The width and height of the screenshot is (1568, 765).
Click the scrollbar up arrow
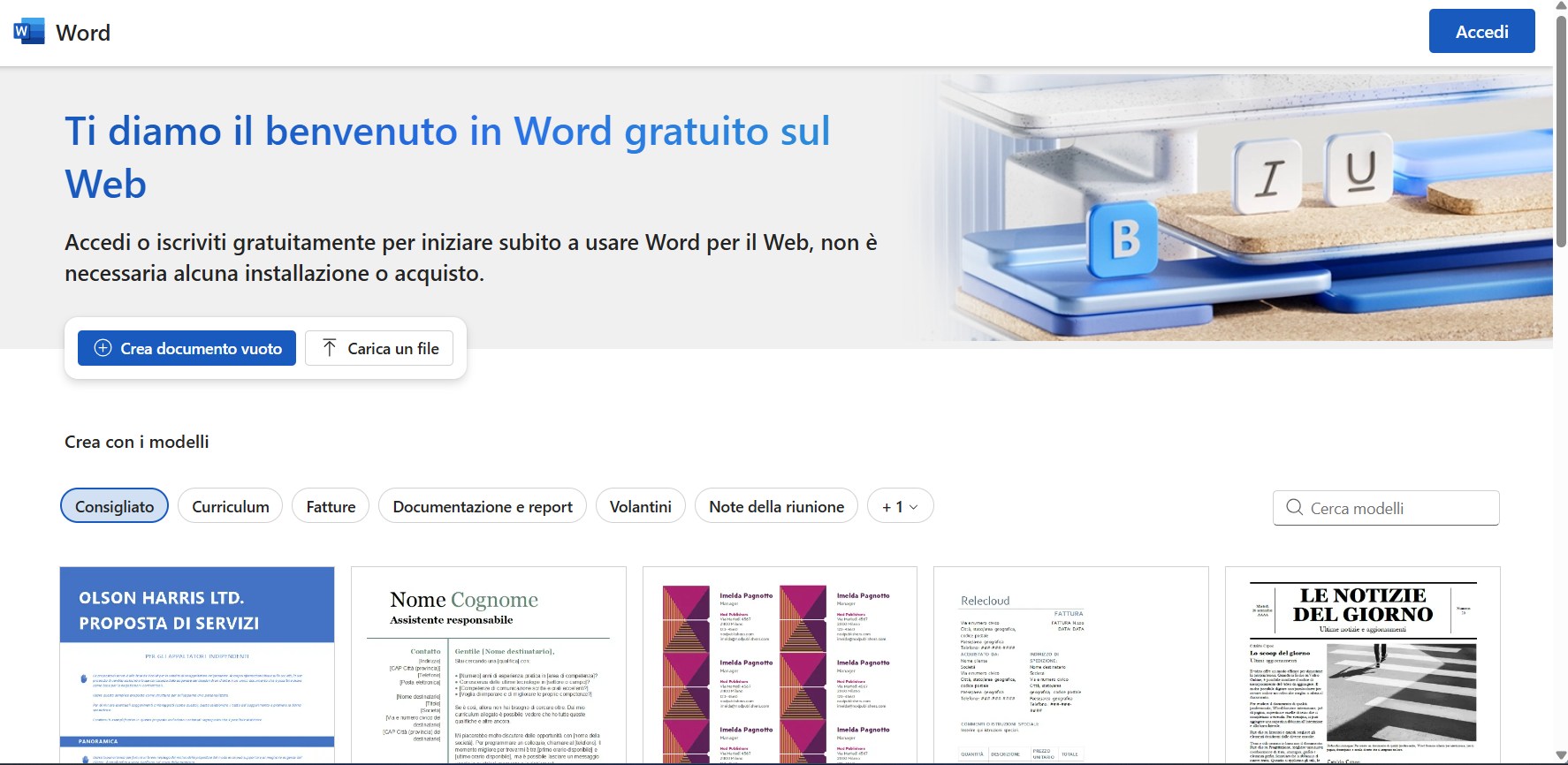click(1561, 5)
